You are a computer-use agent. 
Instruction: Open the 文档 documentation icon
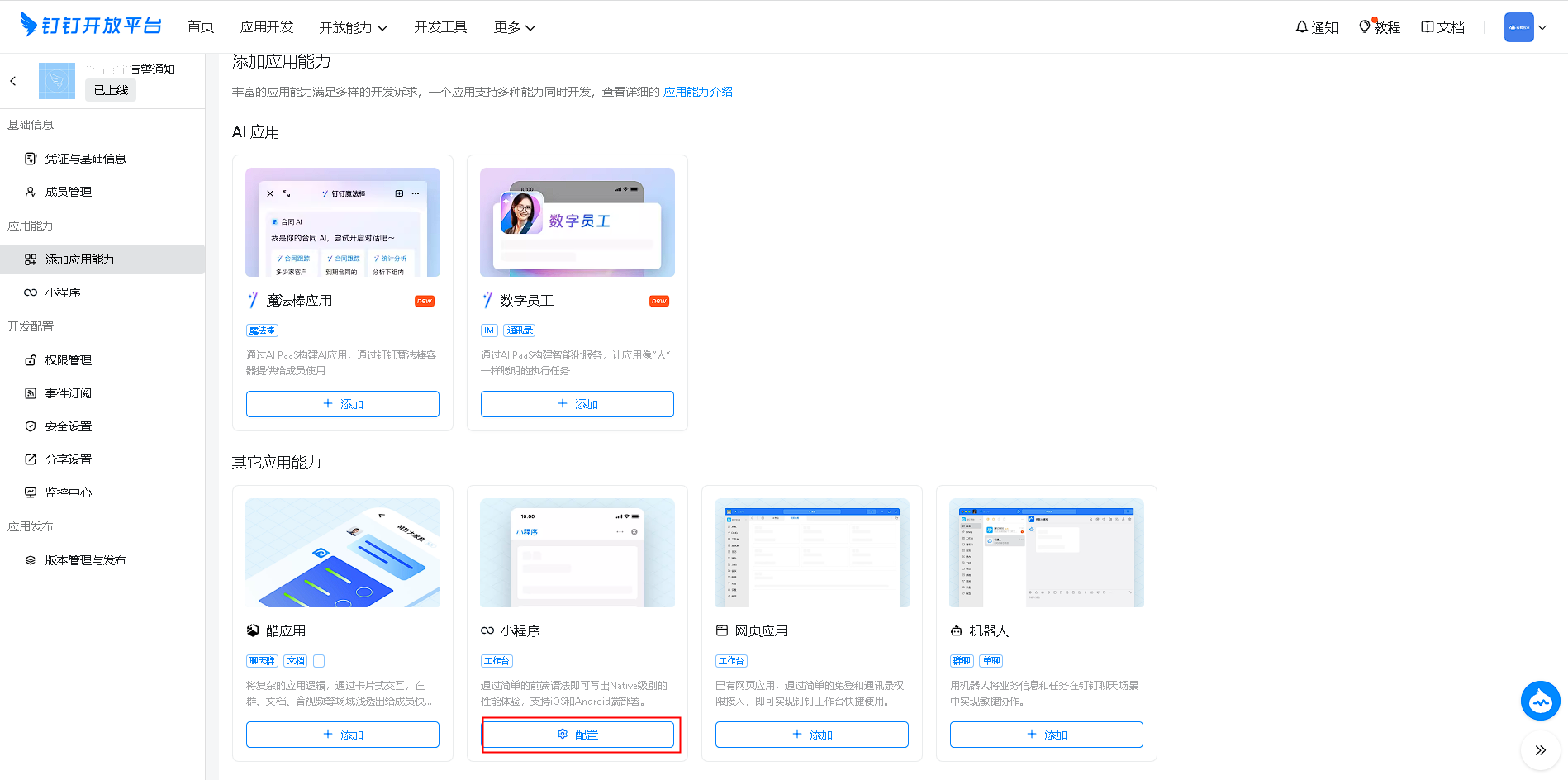point(1442,27)
